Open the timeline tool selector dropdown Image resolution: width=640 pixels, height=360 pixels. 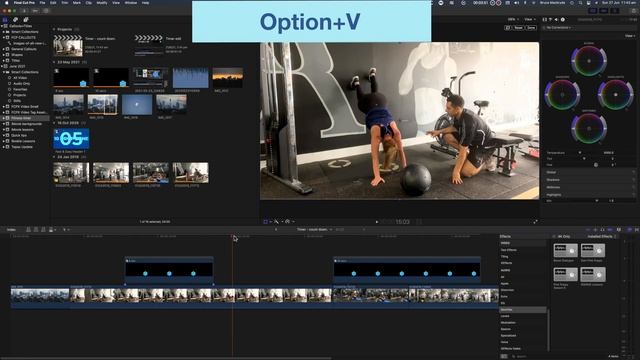65,229
